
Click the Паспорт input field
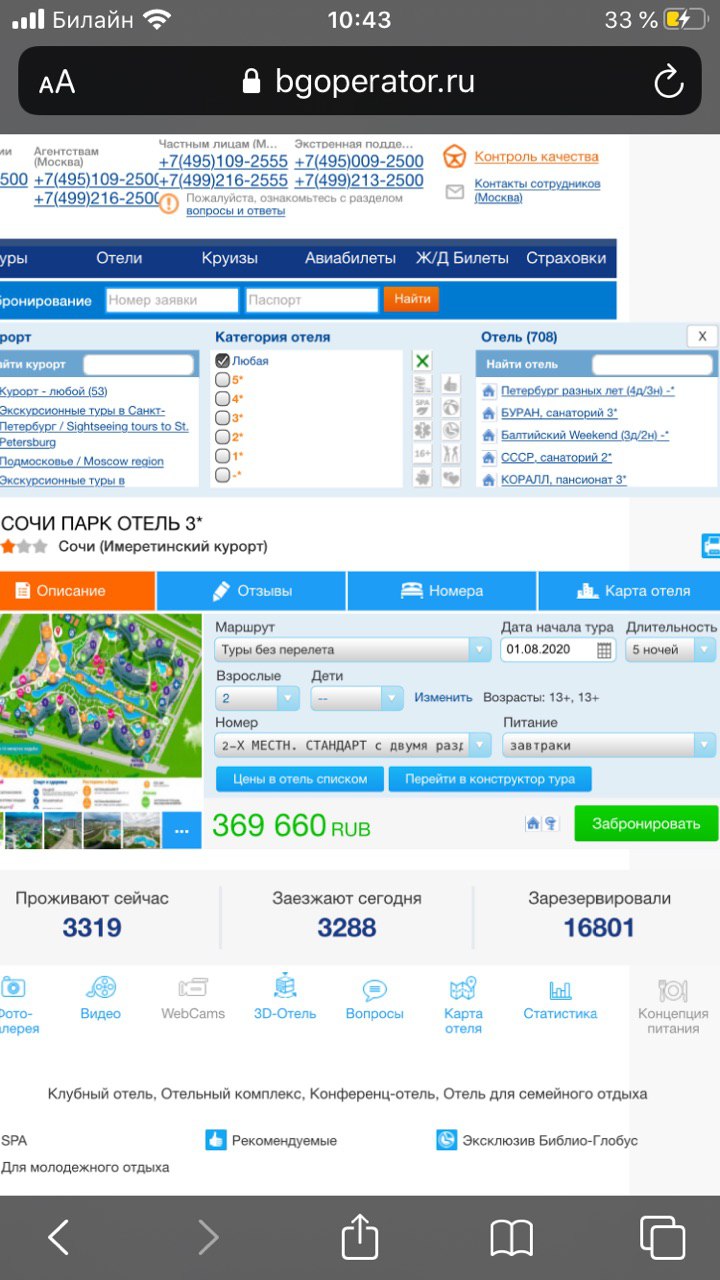coord(312,300)
